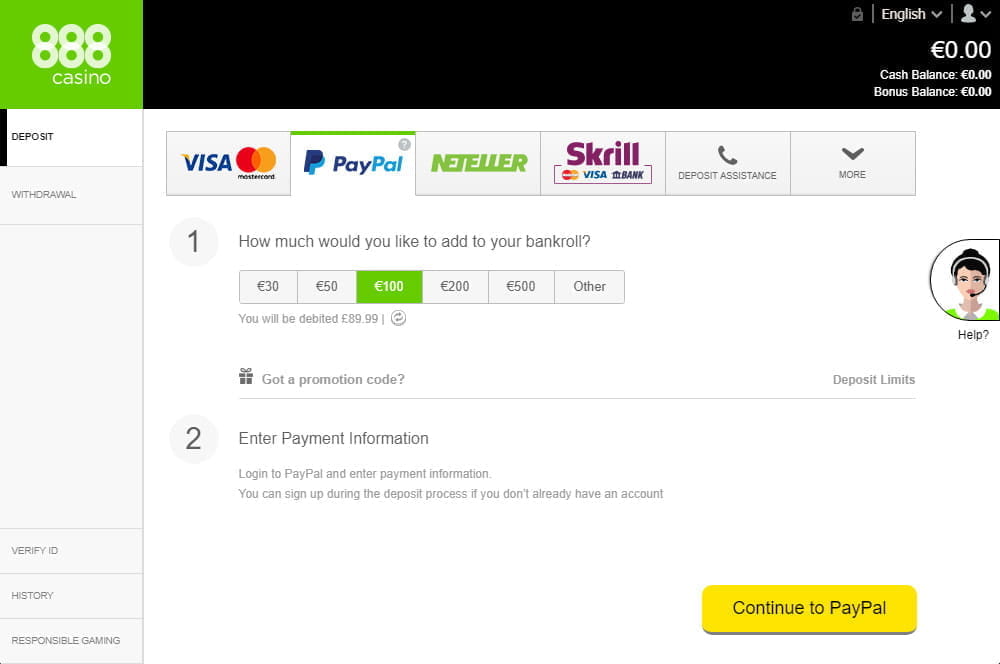Viewport: 1000px width, 664px height.
Task: Click Continue to PayPal button
Action: pyautogui.click(x=809, y=609)
